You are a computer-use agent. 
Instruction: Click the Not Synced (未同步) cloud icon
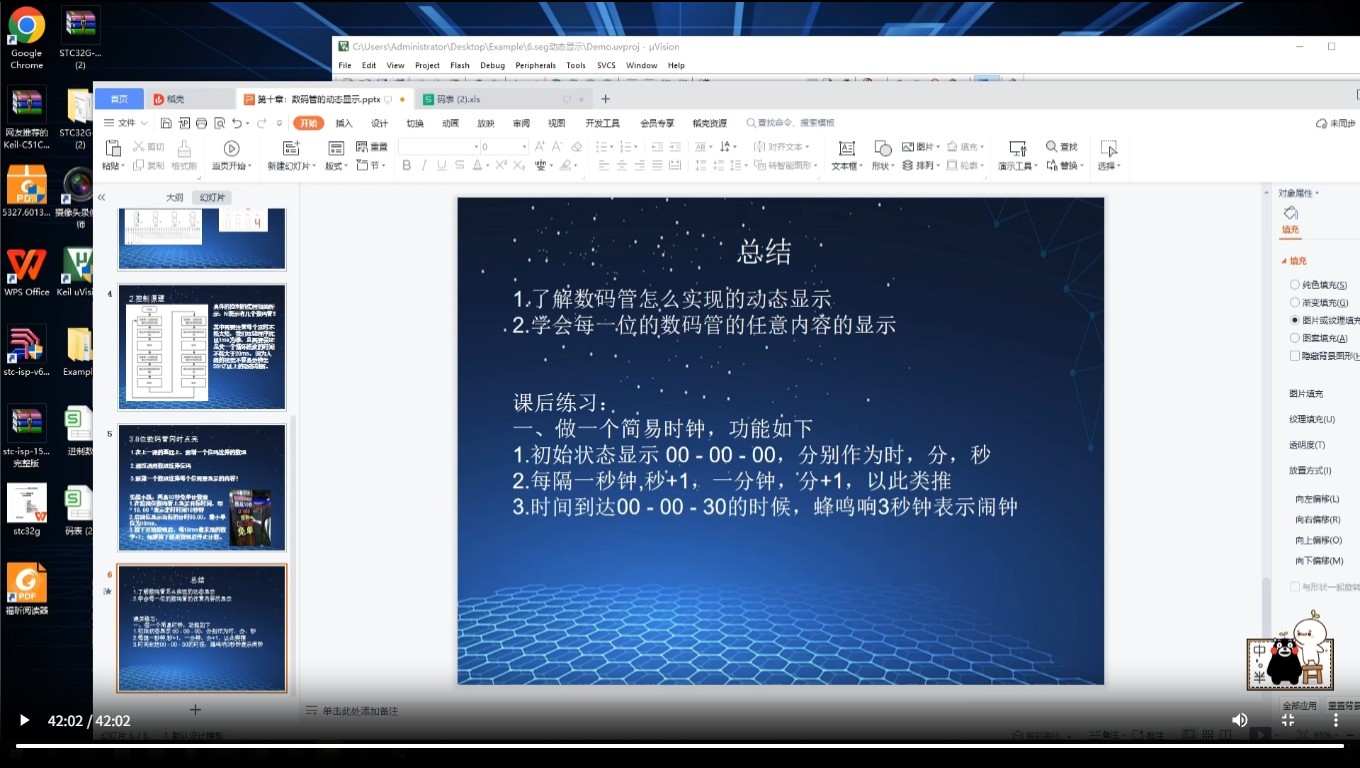(1321, 123)
